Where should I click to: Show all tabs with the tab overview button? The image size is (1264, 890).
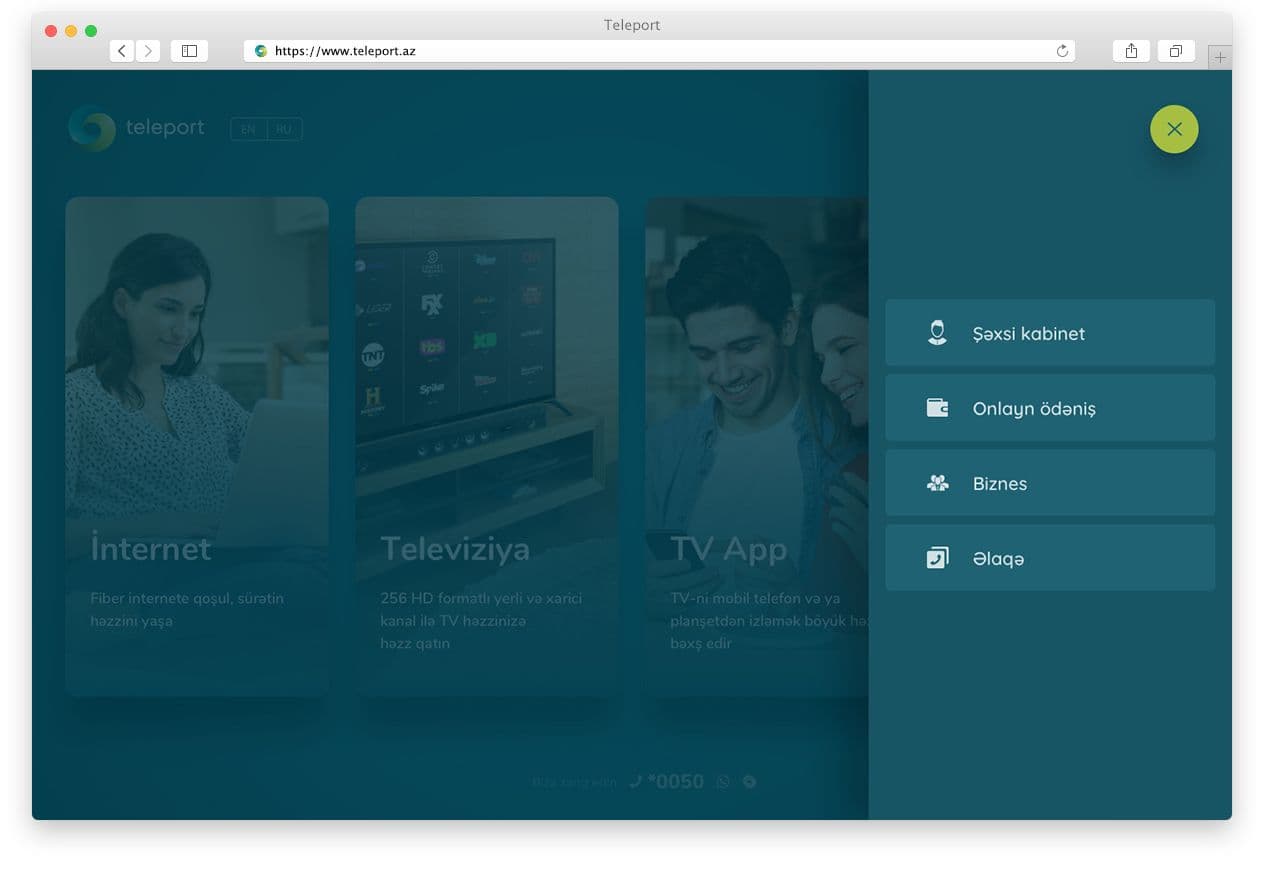1176,51
